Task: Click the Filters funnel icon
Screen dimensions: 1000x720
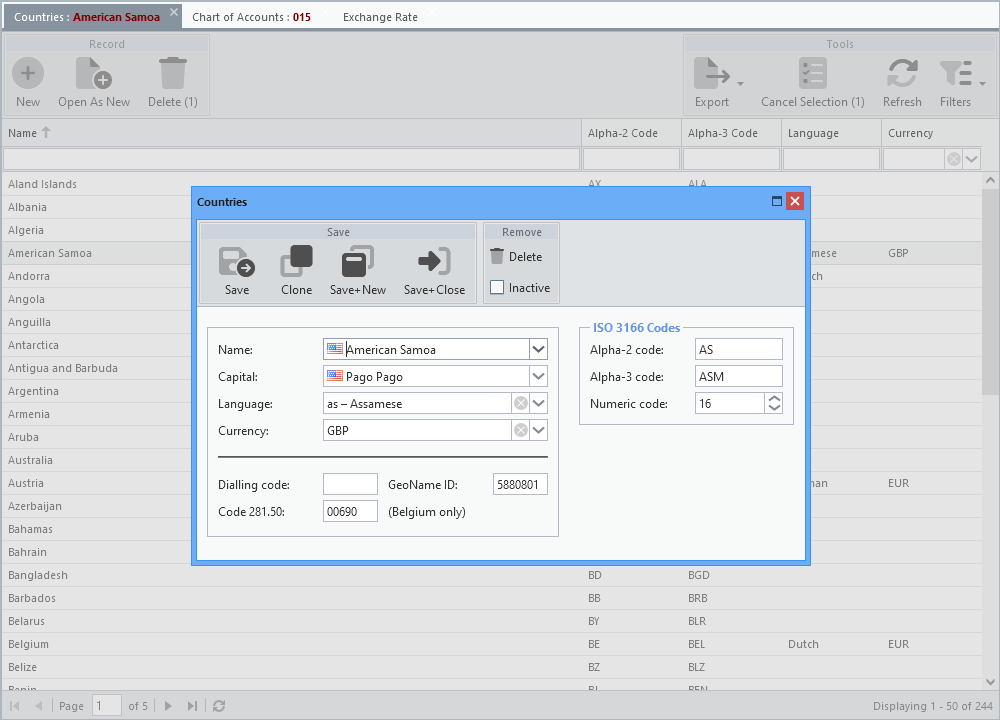Action: (x=955, y=73)
